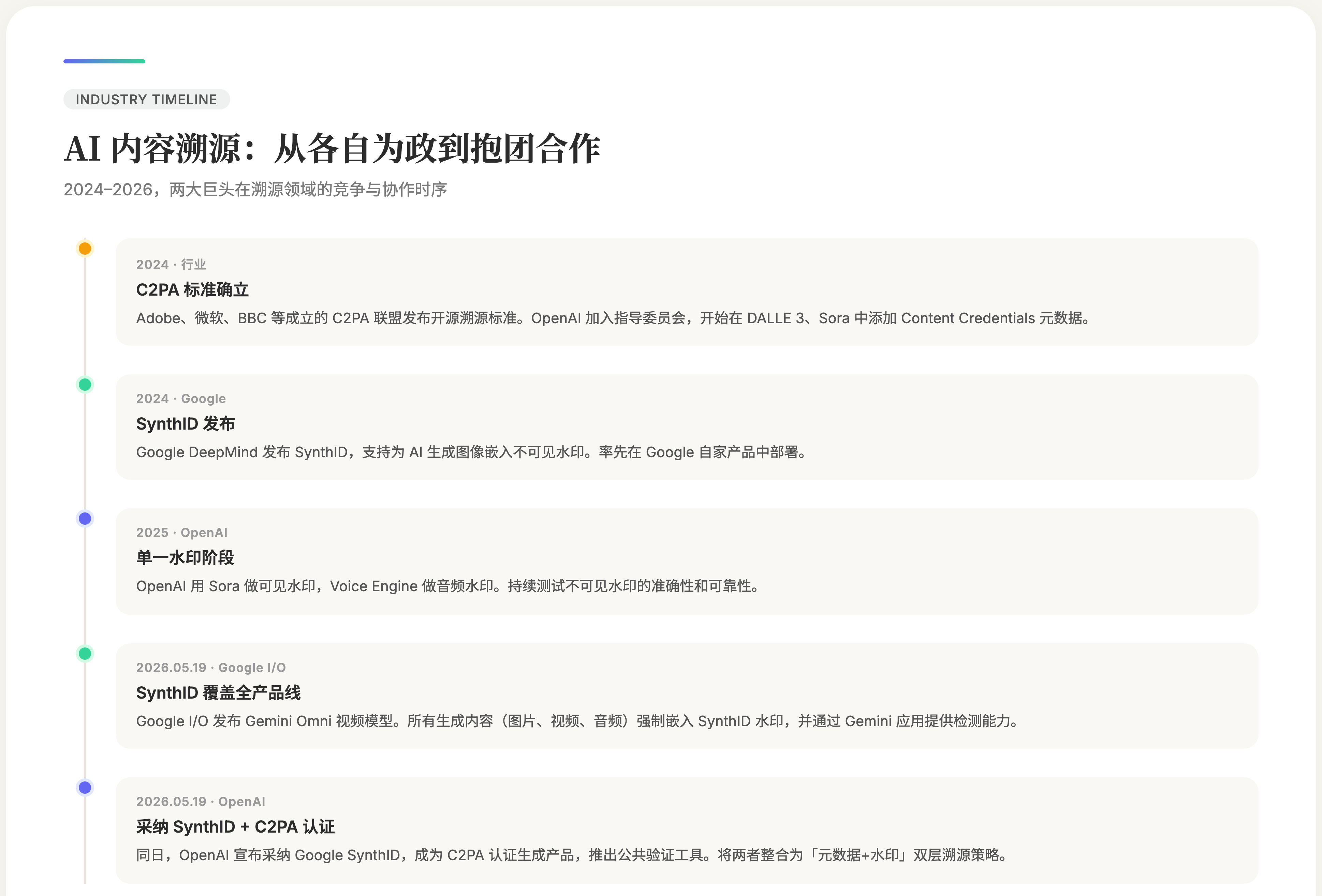Click the headline AI 内容溯源：从各自为政到抱团合作

tap(332, 149)
